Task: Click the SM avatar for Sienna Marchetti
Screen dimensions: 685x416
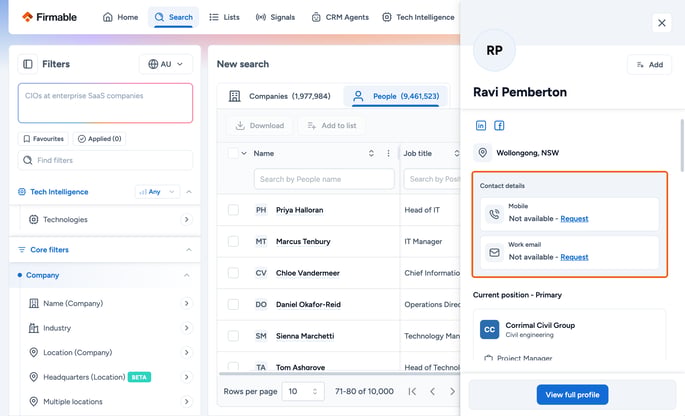Action: point(261,336)
